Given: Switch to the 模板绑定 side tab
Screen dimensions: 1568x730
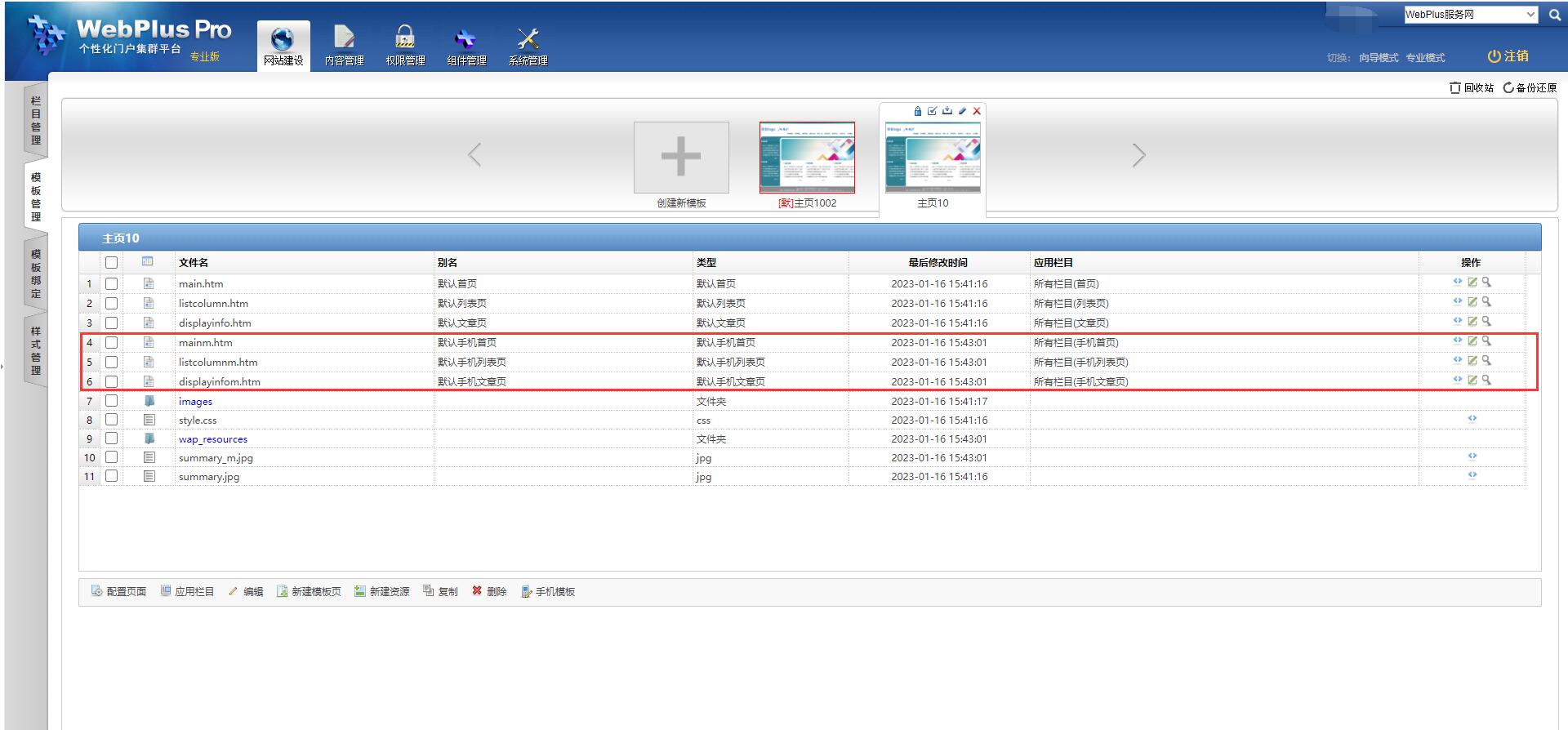Looking at the screenshot, I should pyautogui.click(x=36, y=274).
